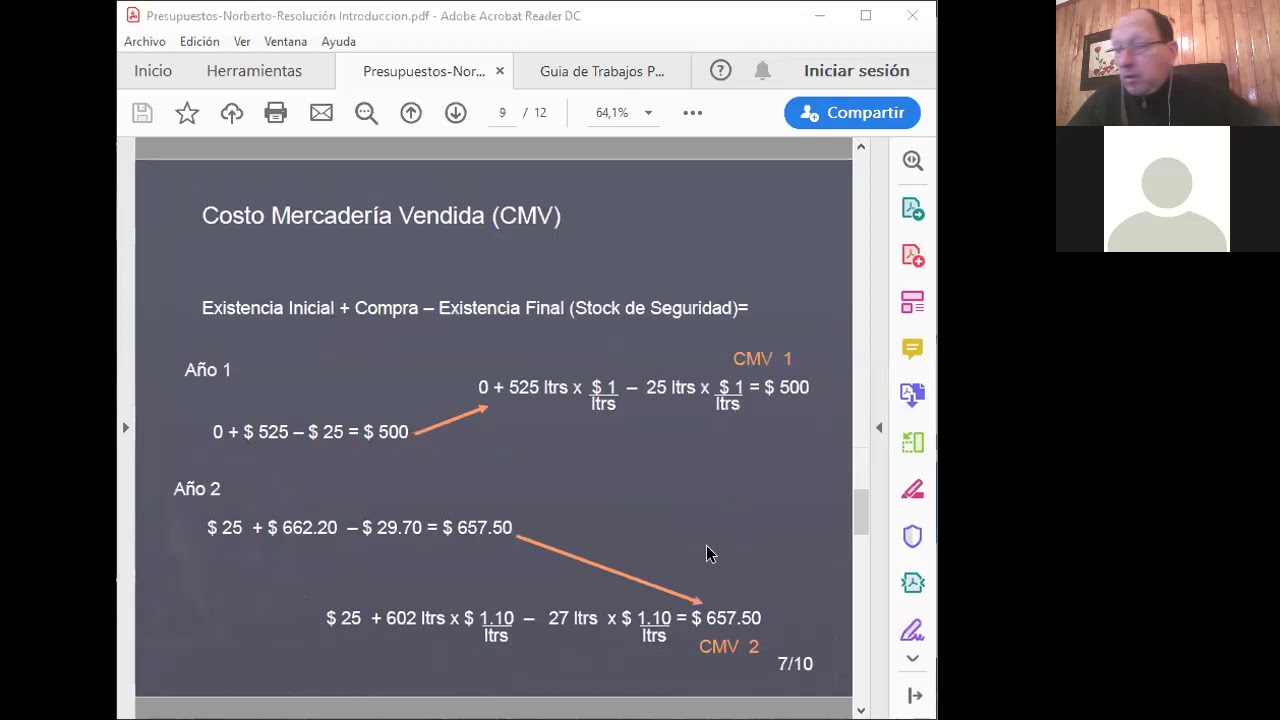Click the Compartir button
1280x720 pixels.
click(x=852, y=113)
